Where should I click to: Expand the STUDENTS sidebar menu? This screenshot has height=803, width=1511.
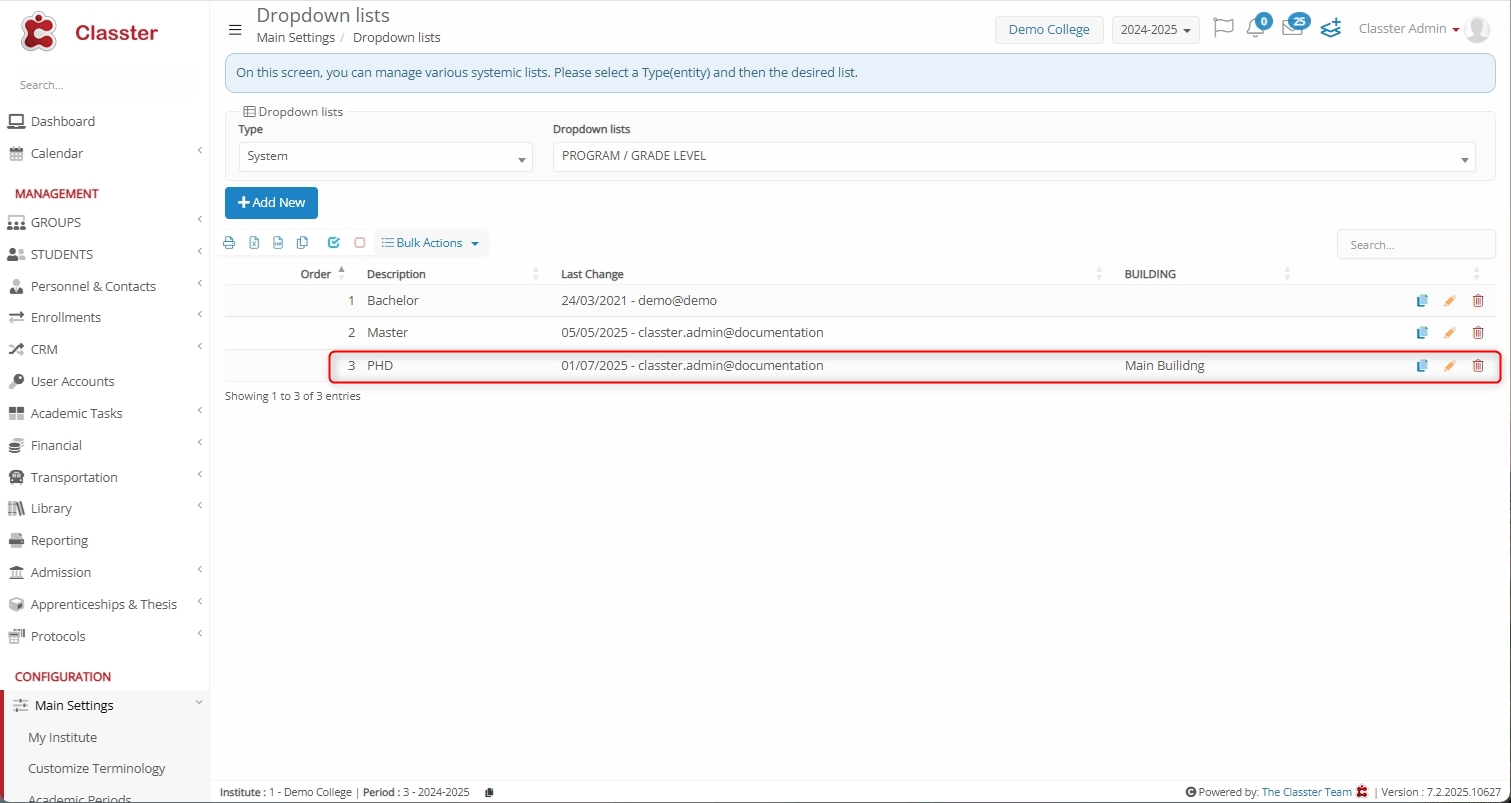(62, 254)
